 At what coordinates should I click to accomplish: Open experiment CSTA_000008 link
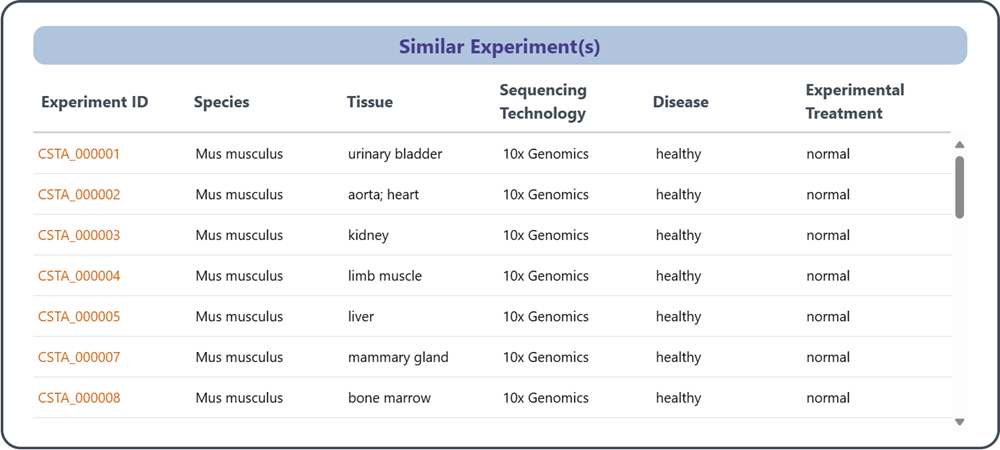[x=79, y=398]
